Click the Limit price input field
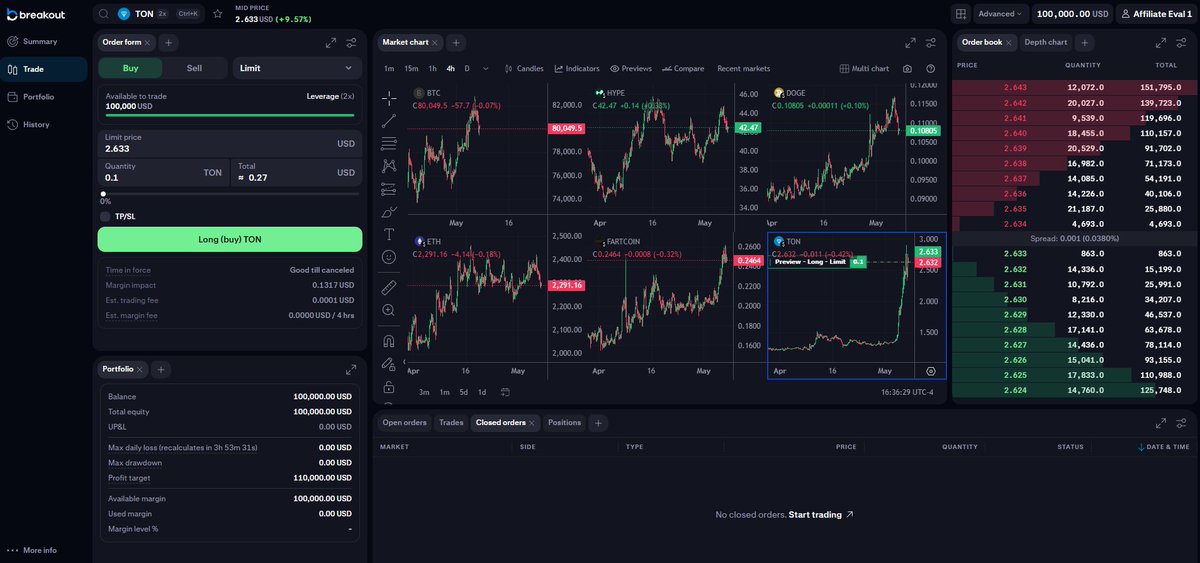Image resolution: width=1200 pixels, height=563 pixels. 230,143
